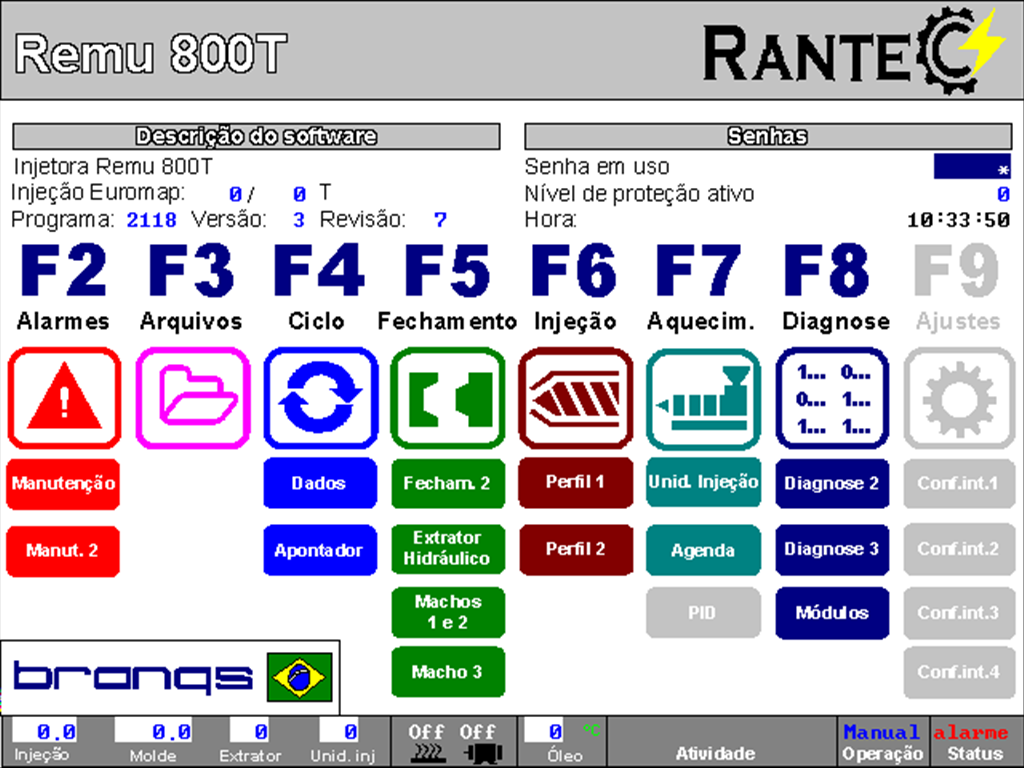Screen dimensions: 1024x768
Task: Click the Brazil flag language icon
Action: pyautogui.click(x=298, y=678)
